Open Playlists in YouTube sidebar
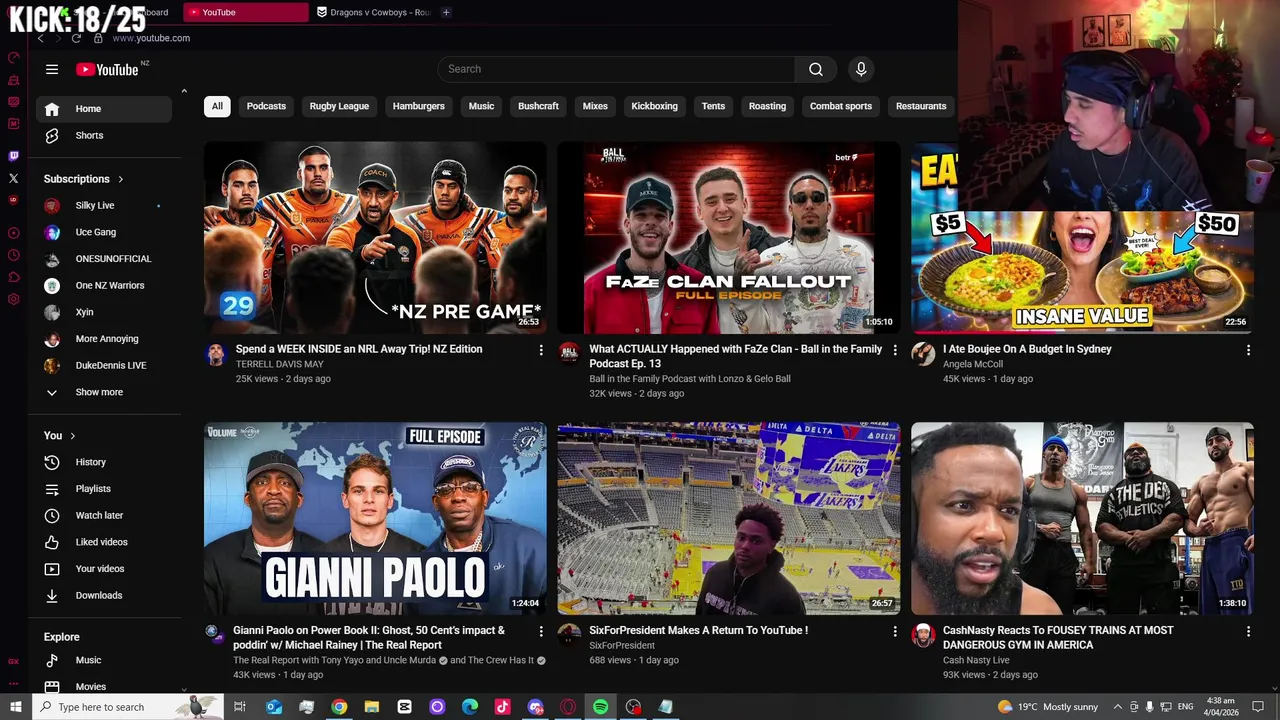This screenshot has height=720, width=1280. click(104, 489)
